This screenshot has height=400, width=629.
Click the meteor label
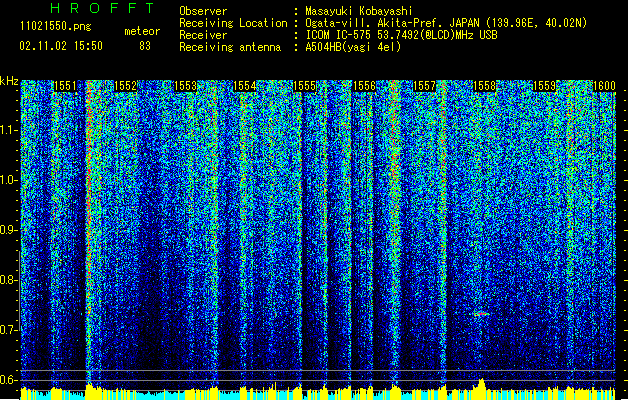142,31
